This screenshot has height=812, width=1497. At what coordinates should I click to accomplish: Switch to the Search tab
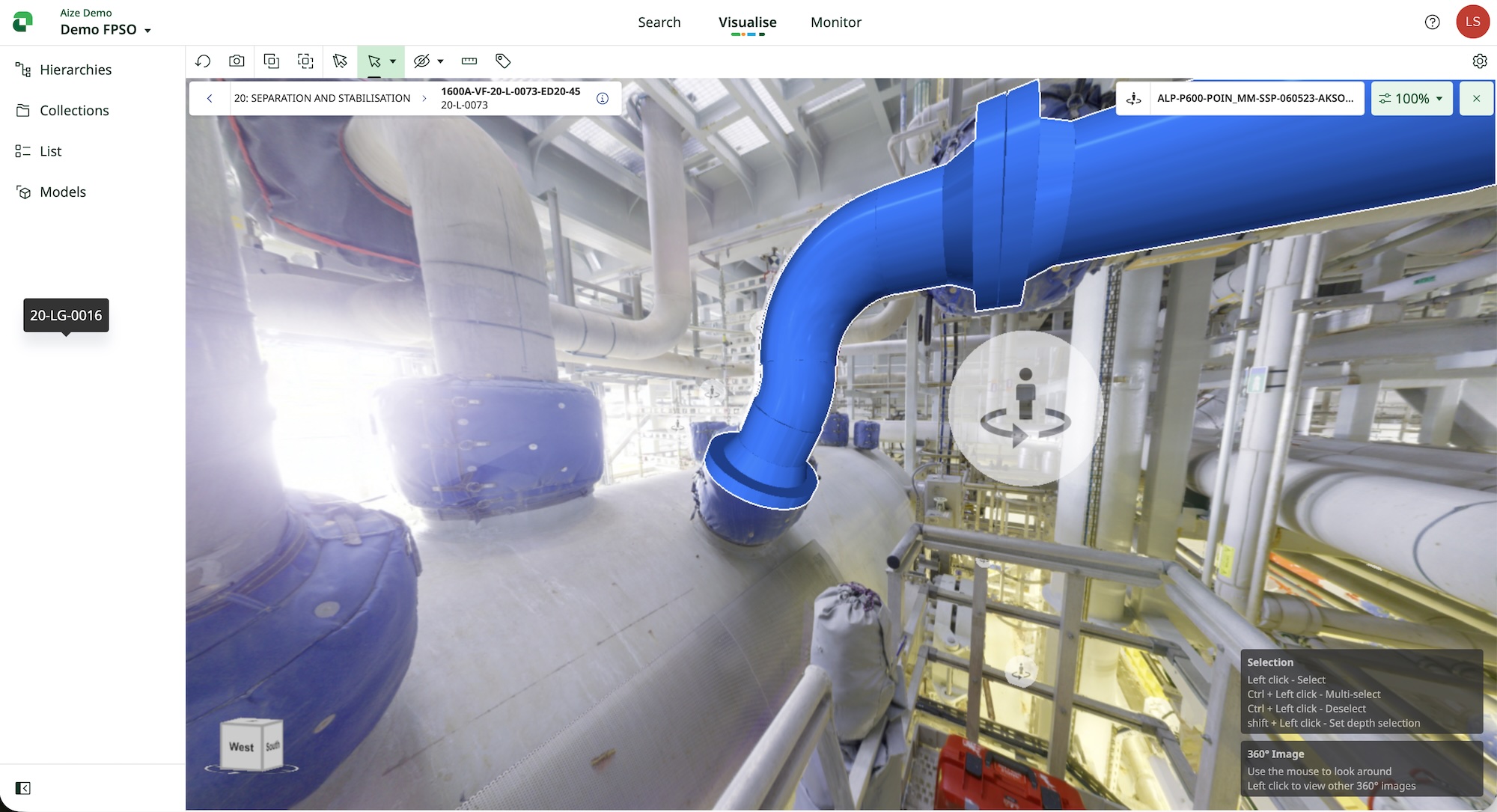pos(659,22)
